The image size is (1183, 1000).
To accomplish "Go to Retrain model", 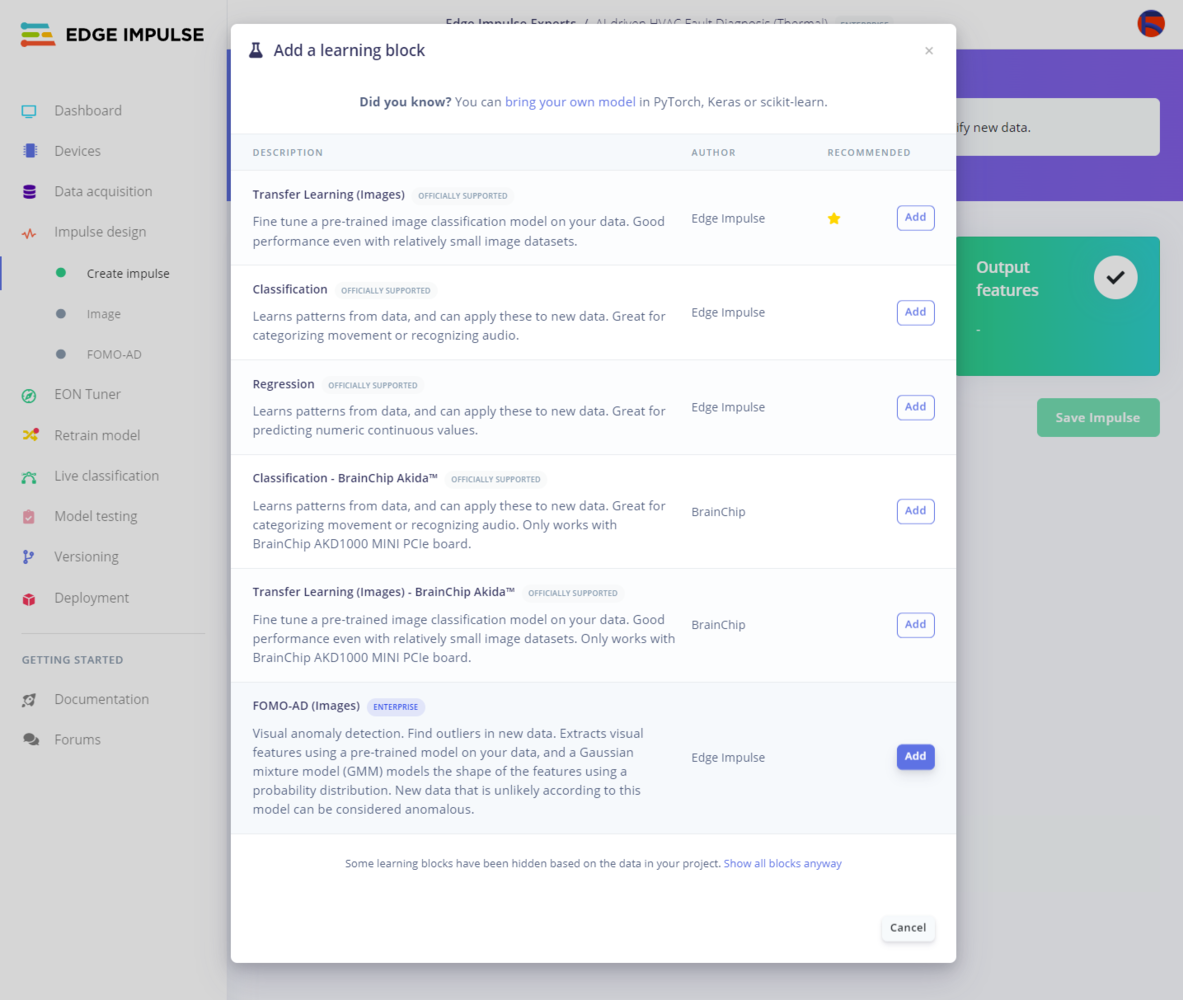I will coord(97,435).
